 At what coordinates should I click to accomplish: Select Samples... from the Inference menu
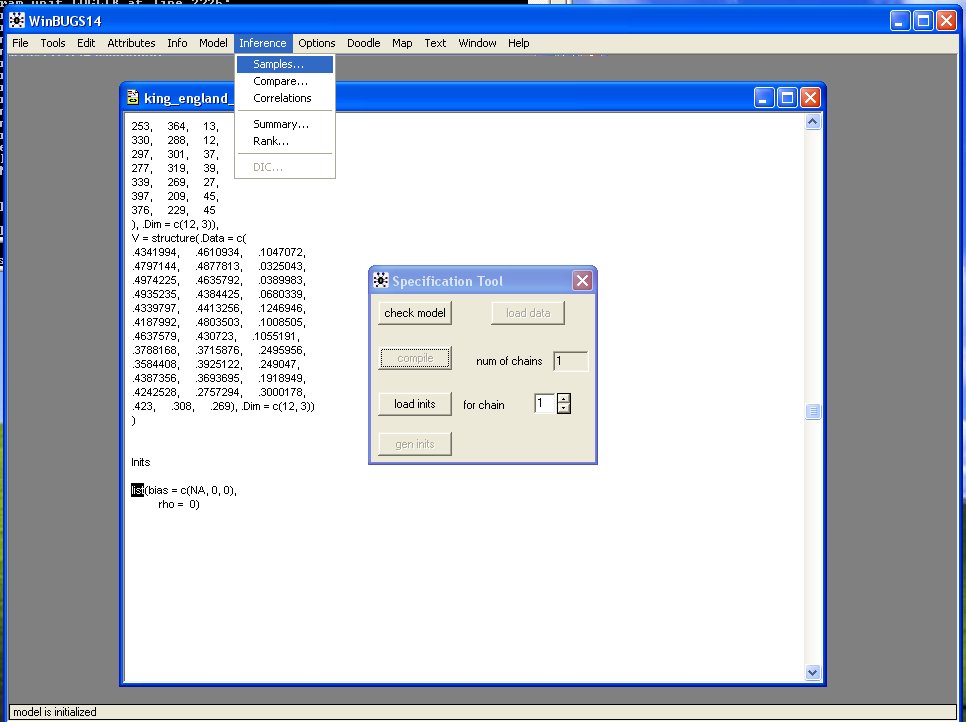(278, 64)
